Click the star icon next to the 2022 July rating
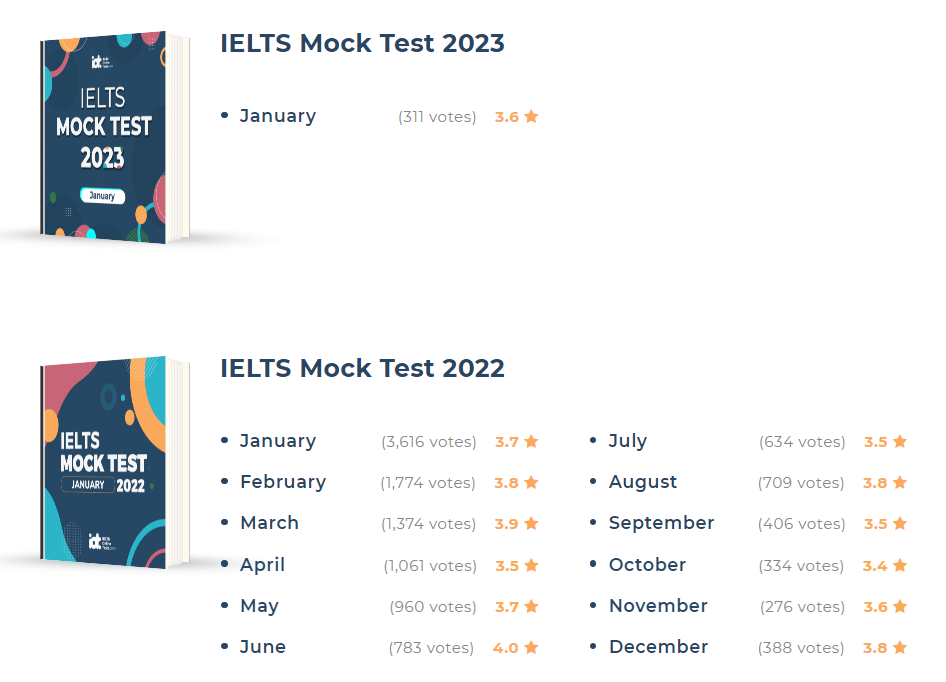The image size is (946, 682). (900, 441)
